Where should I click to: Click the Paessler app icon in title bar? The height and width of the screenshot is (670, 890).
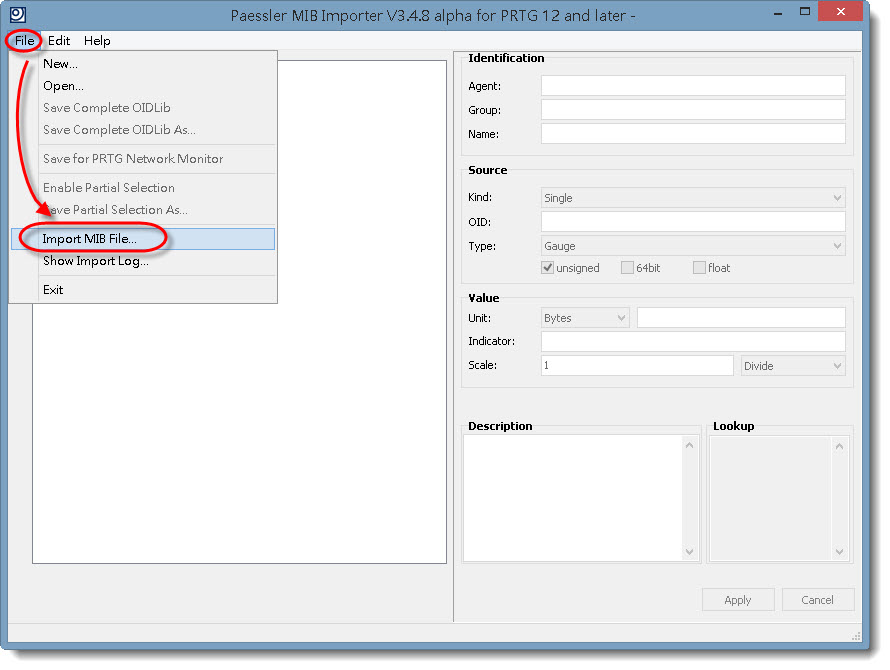(x=18, y=15)
